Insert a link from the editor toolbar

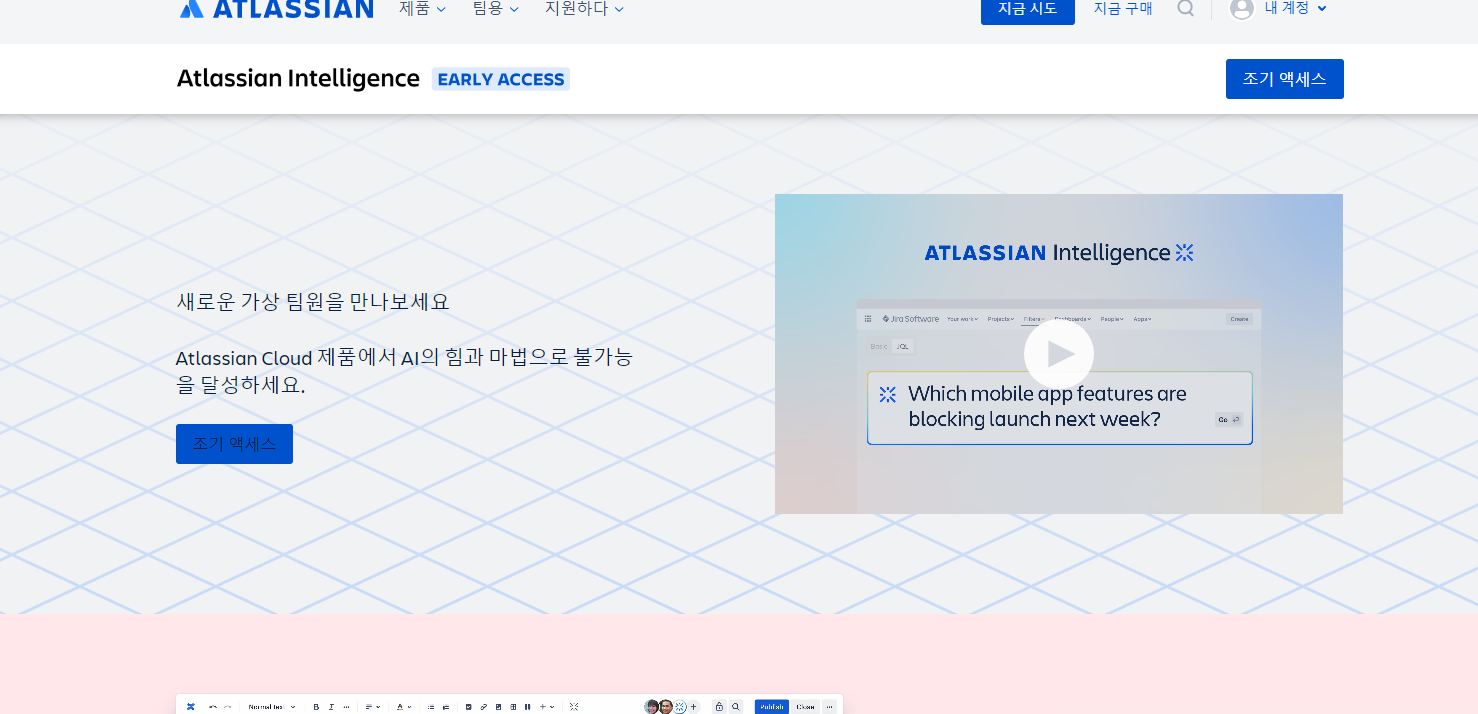[x=483, y=707]
